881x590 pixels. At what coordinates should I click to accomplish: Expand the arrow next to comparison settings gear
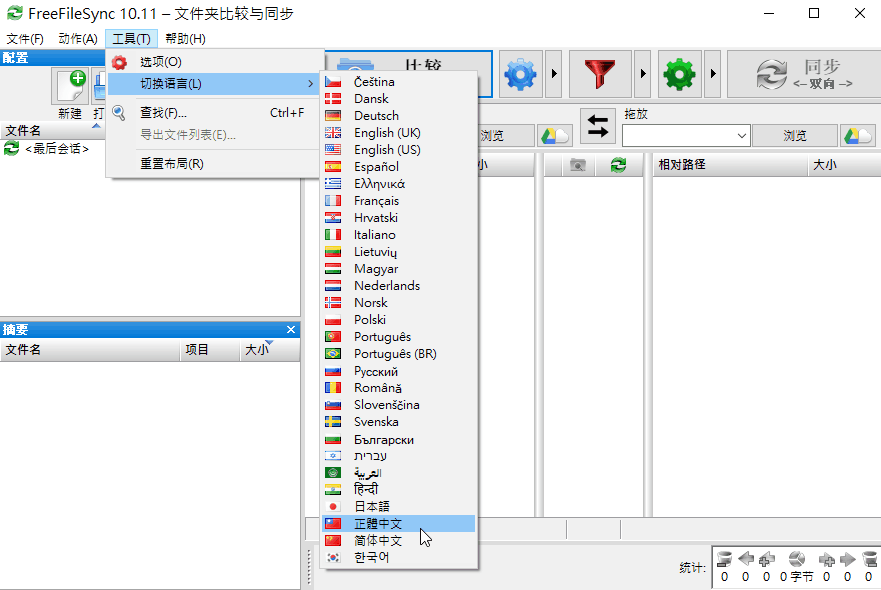pos(554,74)
